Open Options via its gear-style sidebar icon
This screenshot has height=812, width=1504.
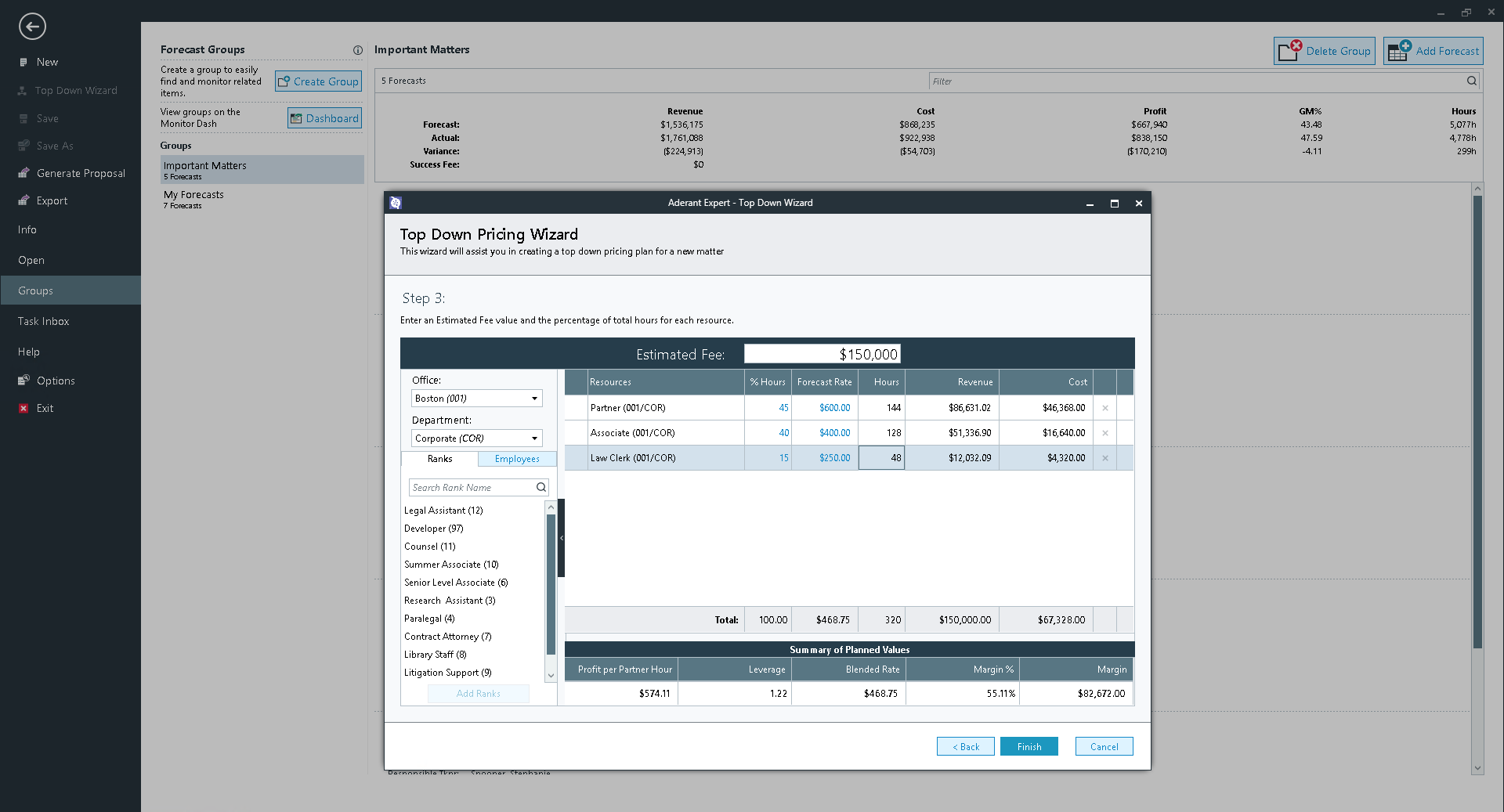click(23, 381)
